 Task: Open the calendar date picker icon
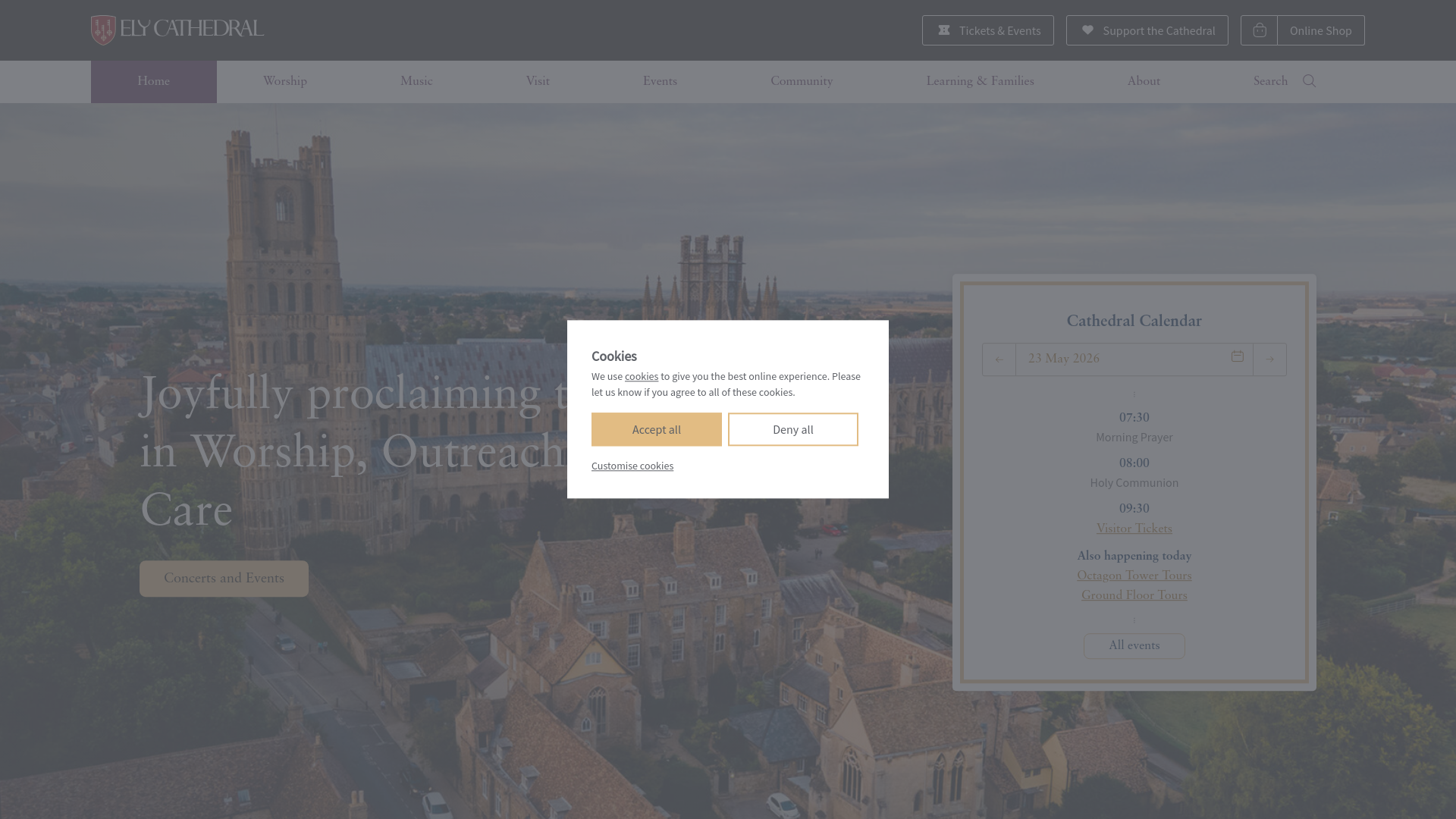1237,356
